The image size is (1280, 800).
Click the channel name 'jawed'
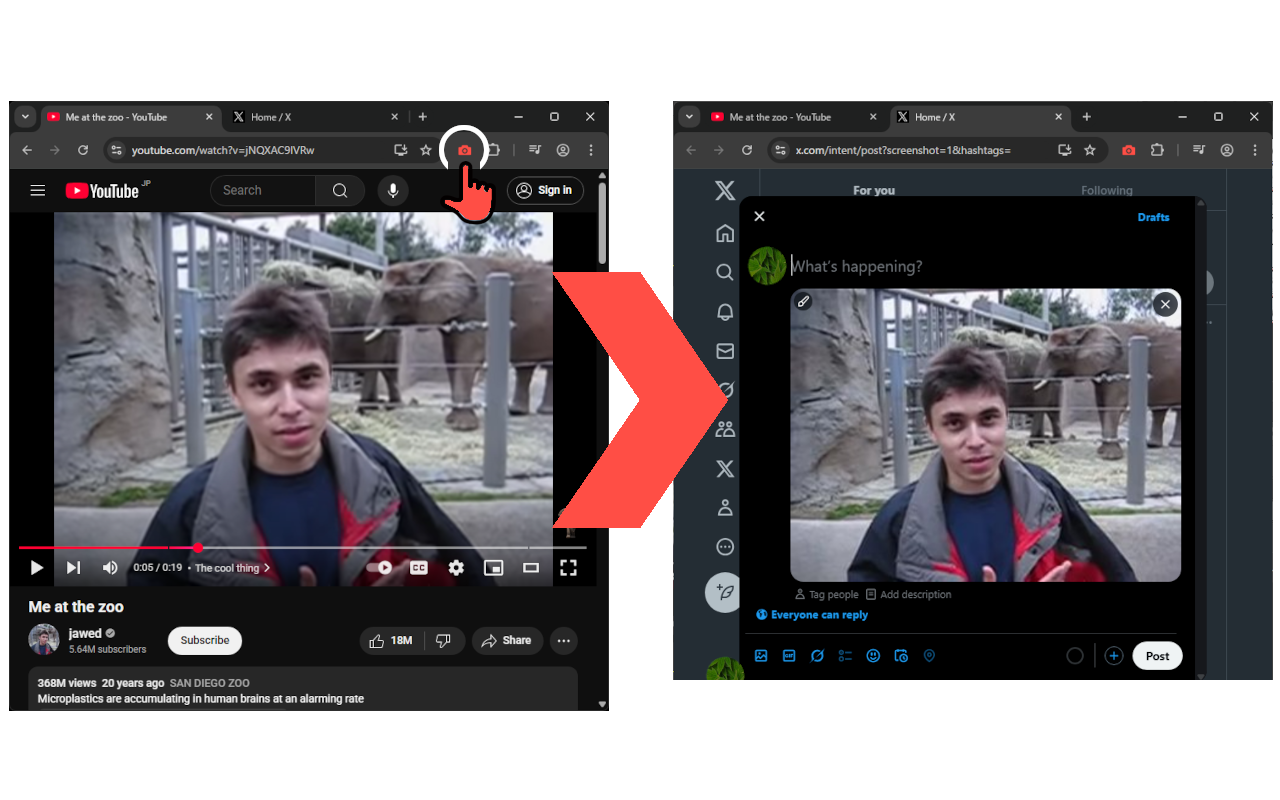pos(85,633)
